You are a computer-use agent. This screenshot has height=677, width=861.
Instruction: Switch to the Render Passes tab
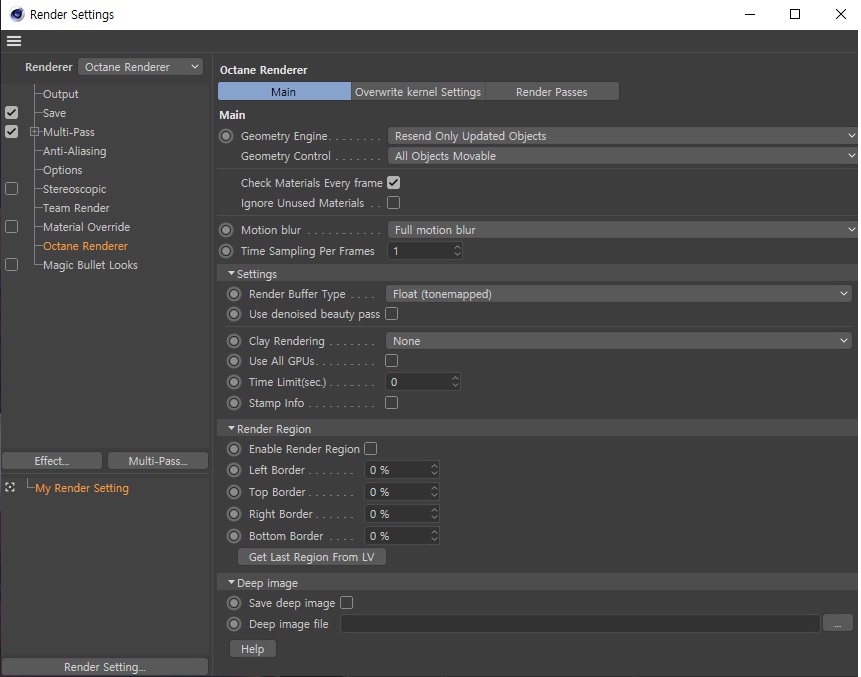point(552,92)
